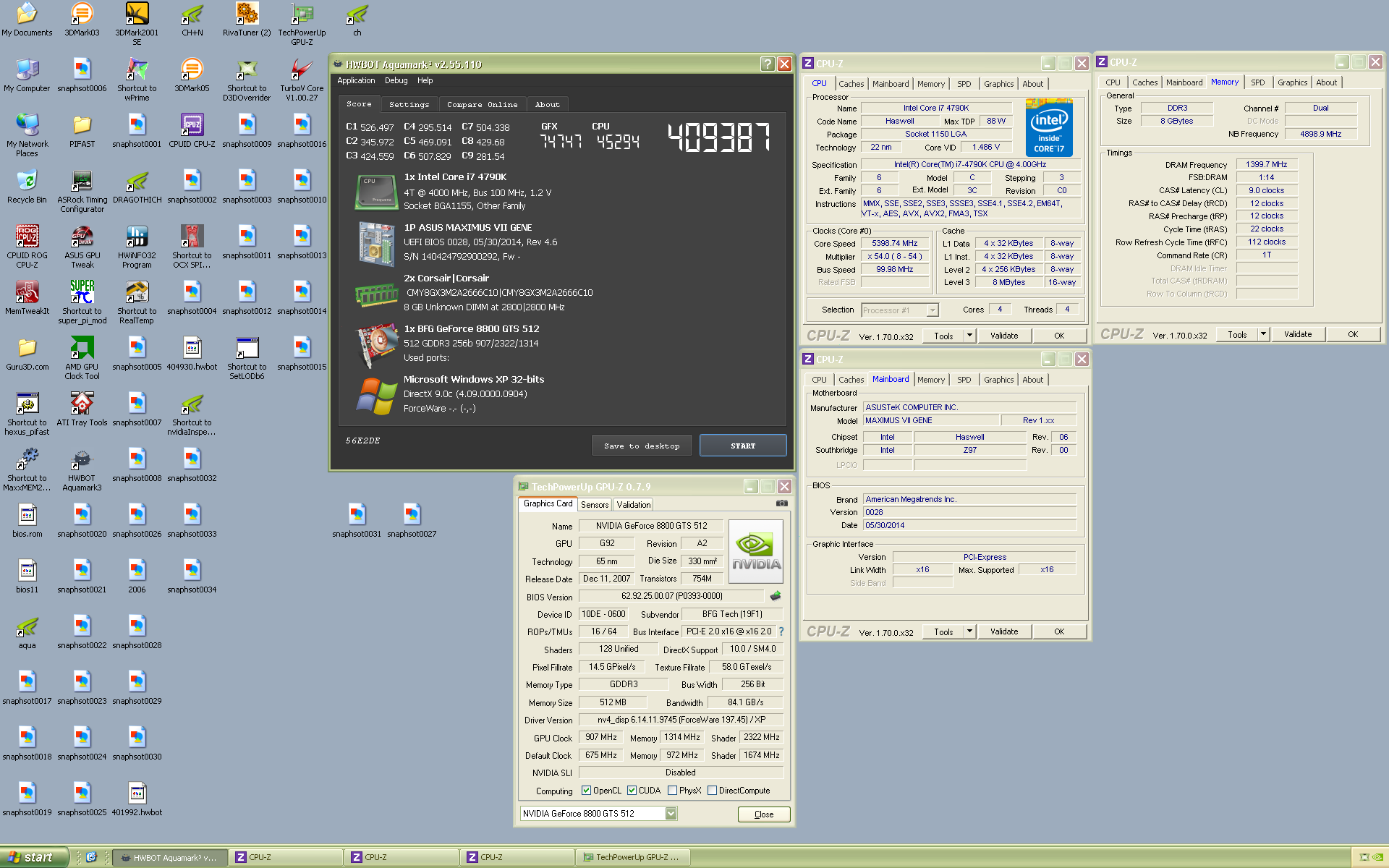Click the Windows Start button
The image size is (1389, 868).
point(34,857)
